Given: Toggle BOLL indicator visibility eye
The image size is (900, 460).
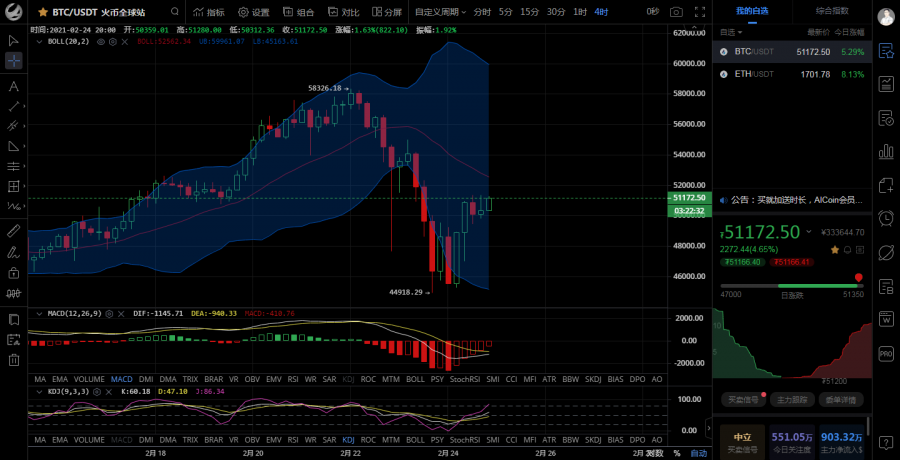Looking at the screenshot, I should click(x=100, y=41).
